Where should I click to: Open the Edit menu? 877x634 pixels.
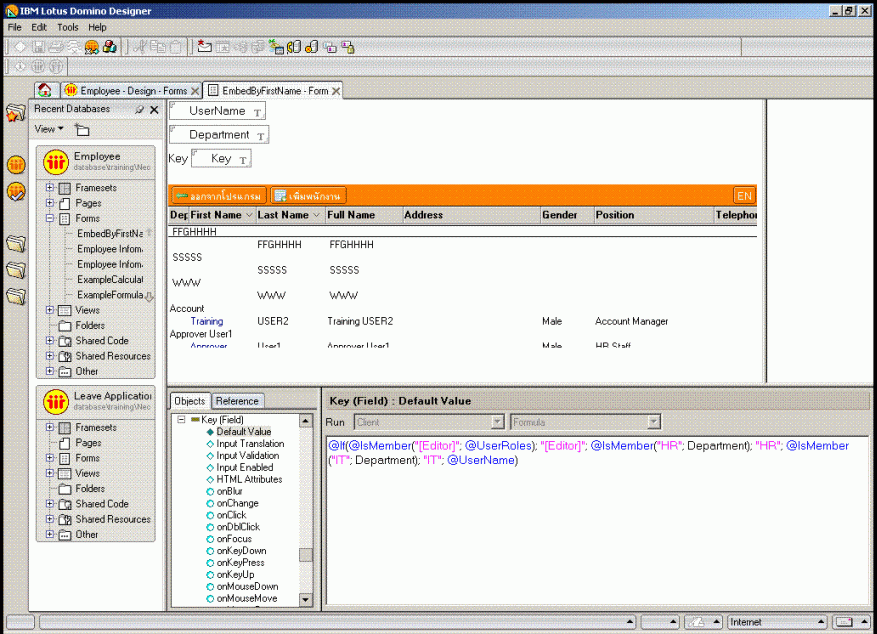point(39,27)
